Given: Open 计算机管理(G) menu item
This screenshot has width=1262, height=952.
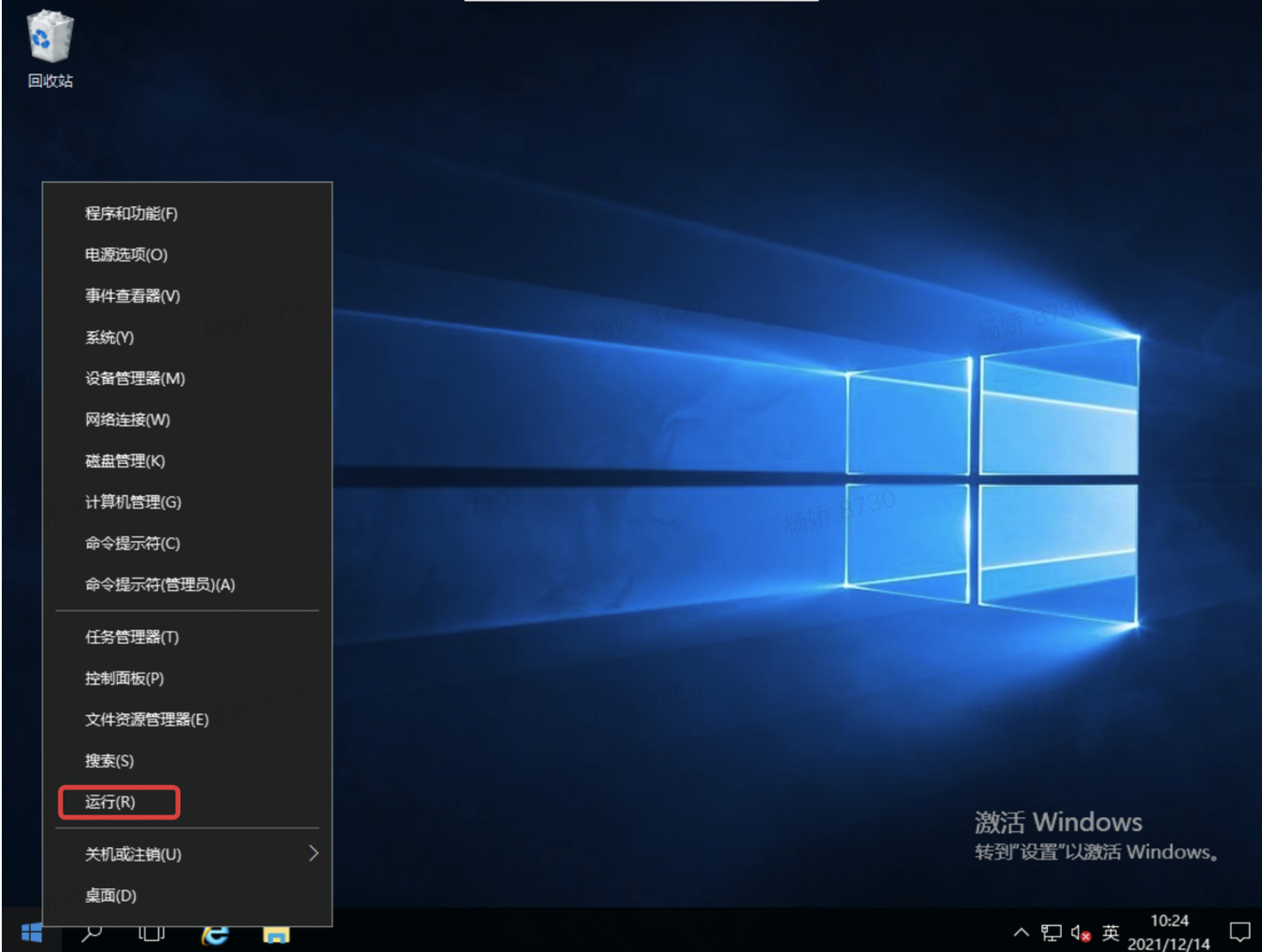Looking at the screenshot, I should point(187,503).
